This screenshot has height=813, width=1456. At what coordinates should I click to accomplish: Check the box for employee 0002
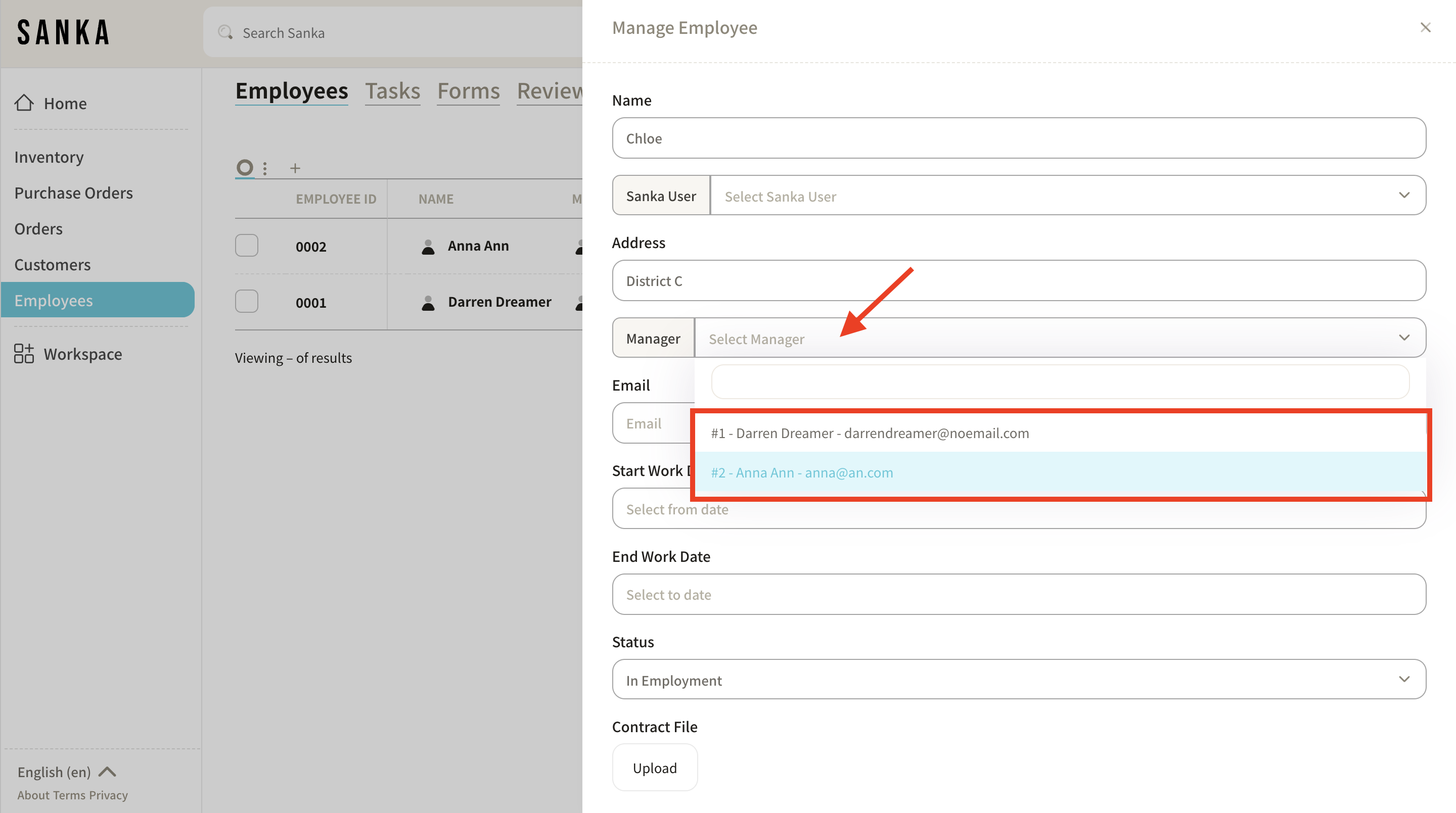point(246,245)
